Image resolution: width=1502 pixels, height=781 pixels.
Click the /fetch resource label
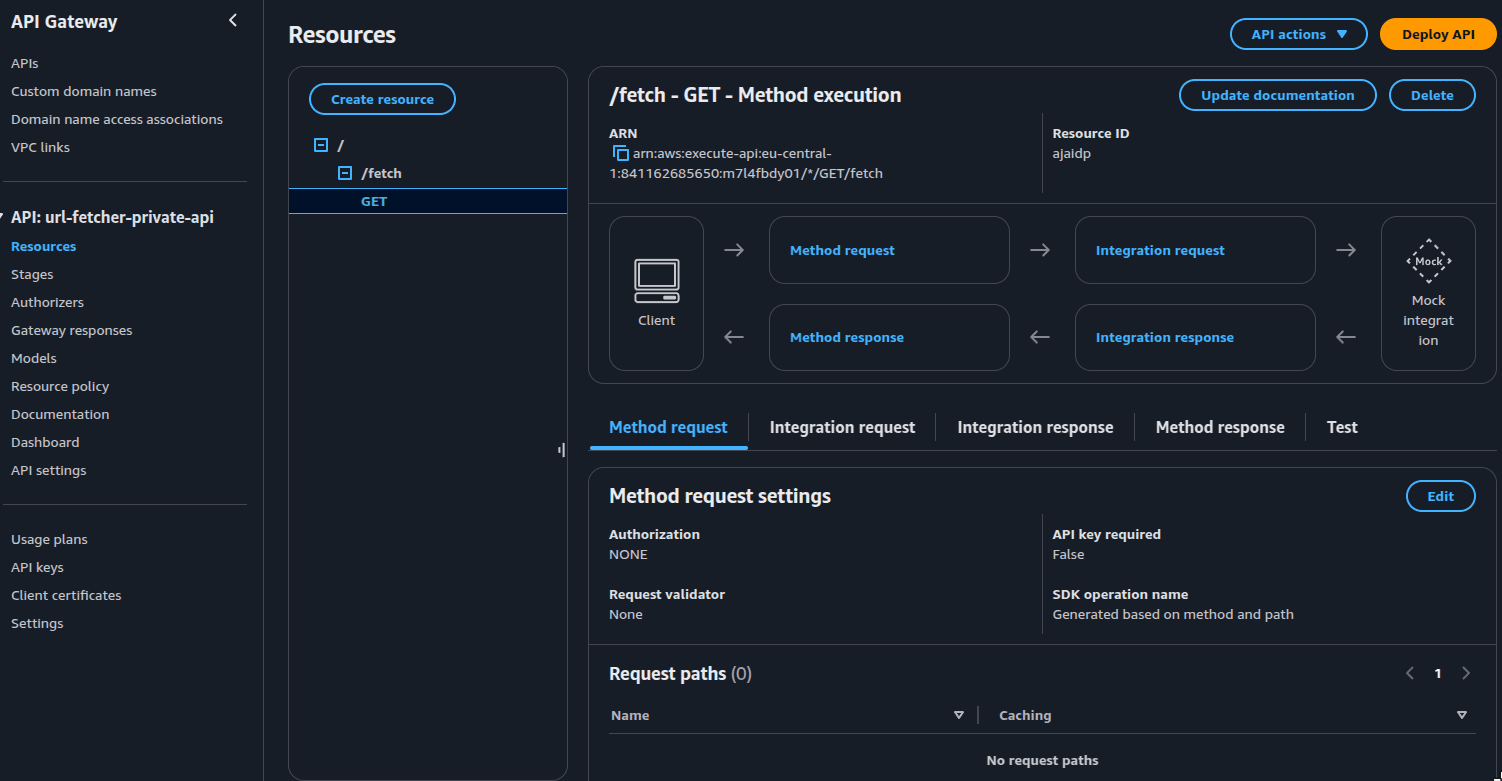(381, 173)
